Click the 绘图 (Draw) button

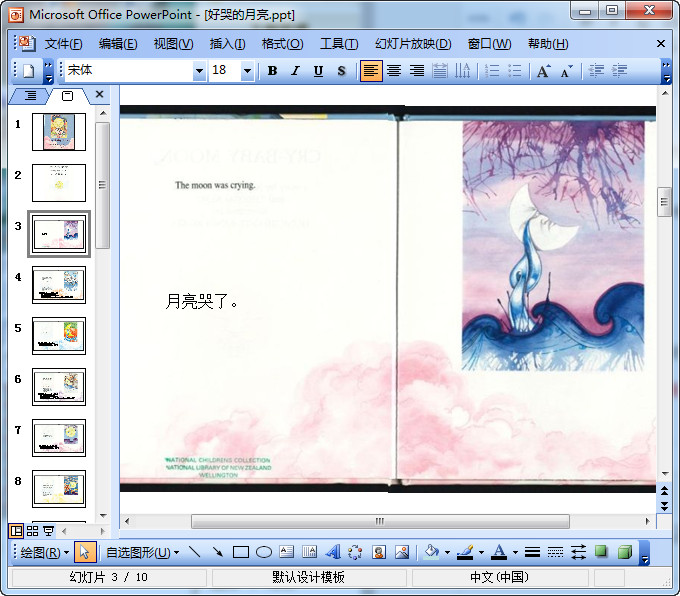[x=45, y=552]
